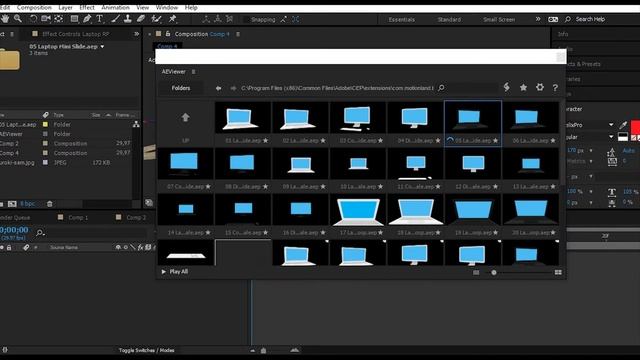Image resolution: width=640 pixels, height=360 pixels.
Task: Open Composition panel menu
Action: click(238, 34)
